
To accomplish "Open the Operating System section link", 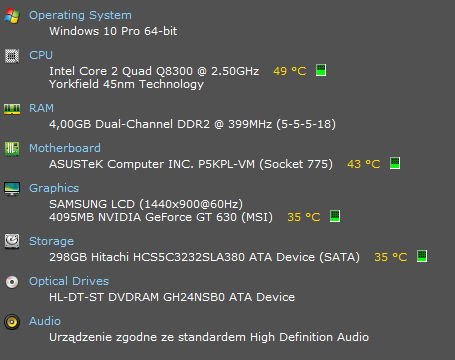I will coord(80,15).
